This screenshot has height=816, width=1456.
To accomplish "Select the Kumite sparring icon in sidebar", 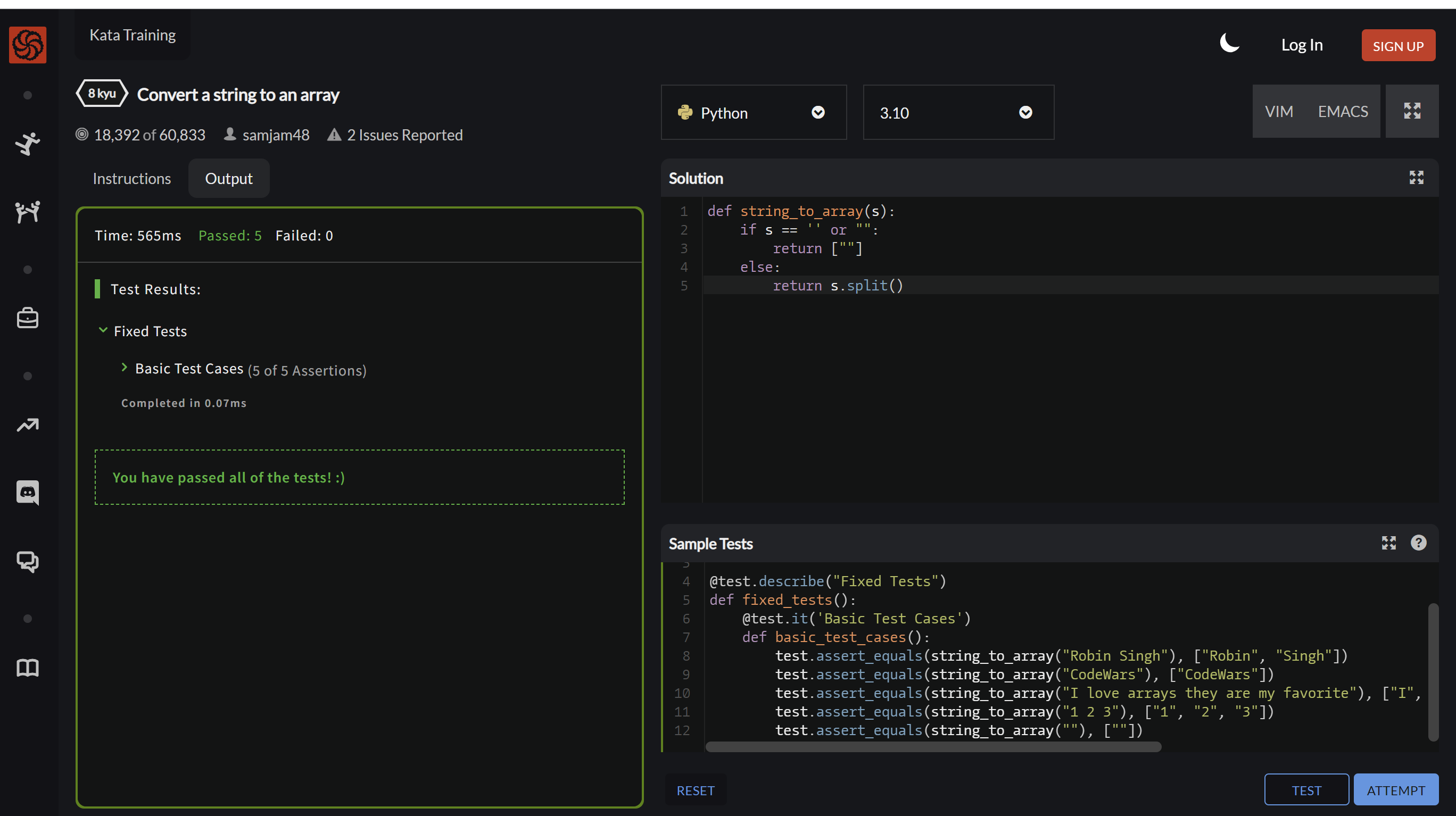I will pyautogui.click(x=27, y=211).
